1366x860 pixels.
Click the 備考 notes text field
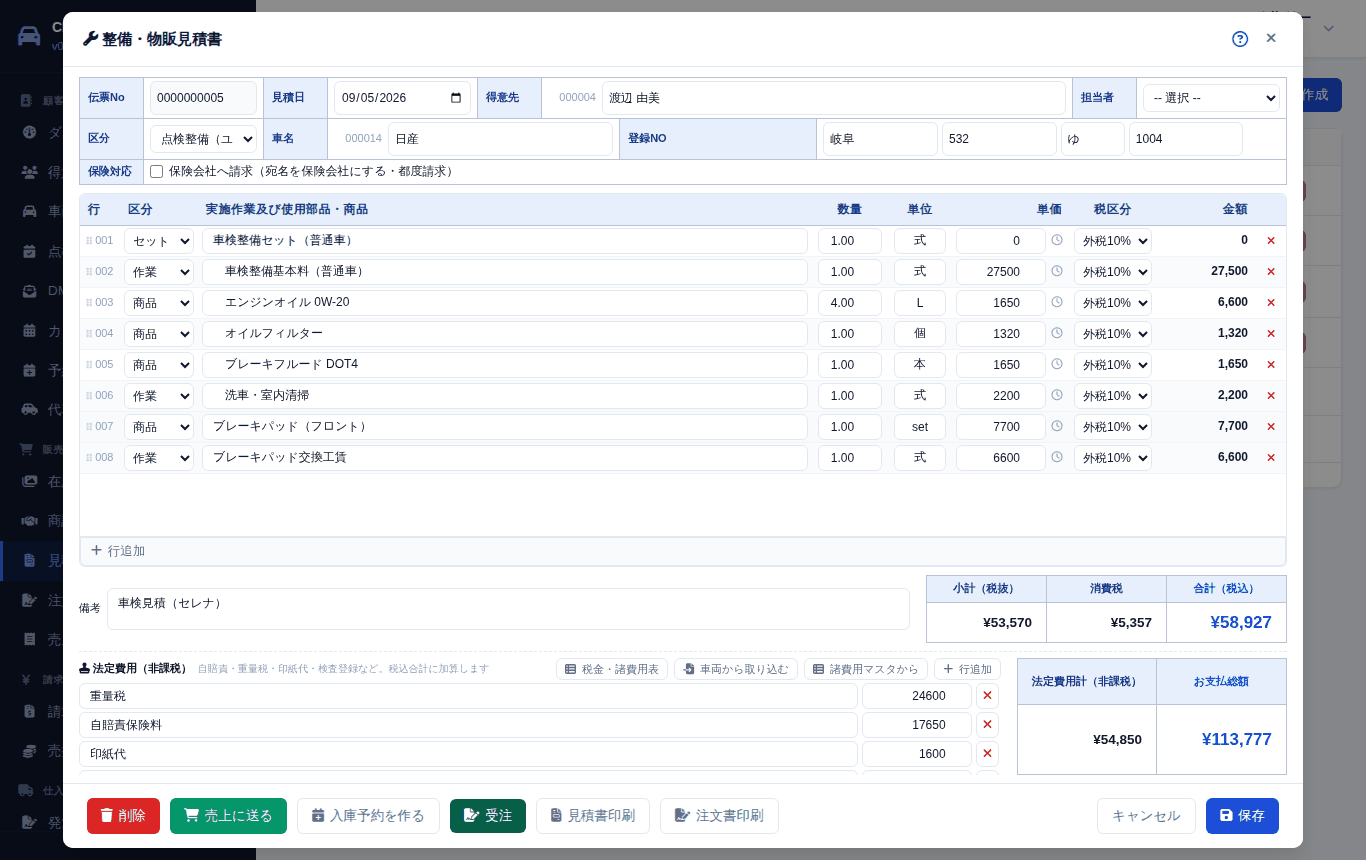(x=508, y=609)
